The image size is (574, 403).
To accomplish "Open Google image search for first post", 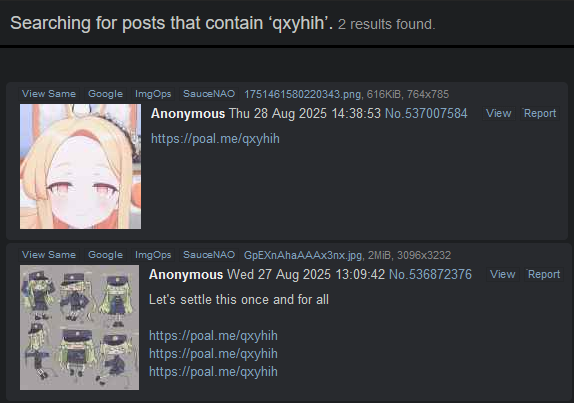I will click(105, 94).
